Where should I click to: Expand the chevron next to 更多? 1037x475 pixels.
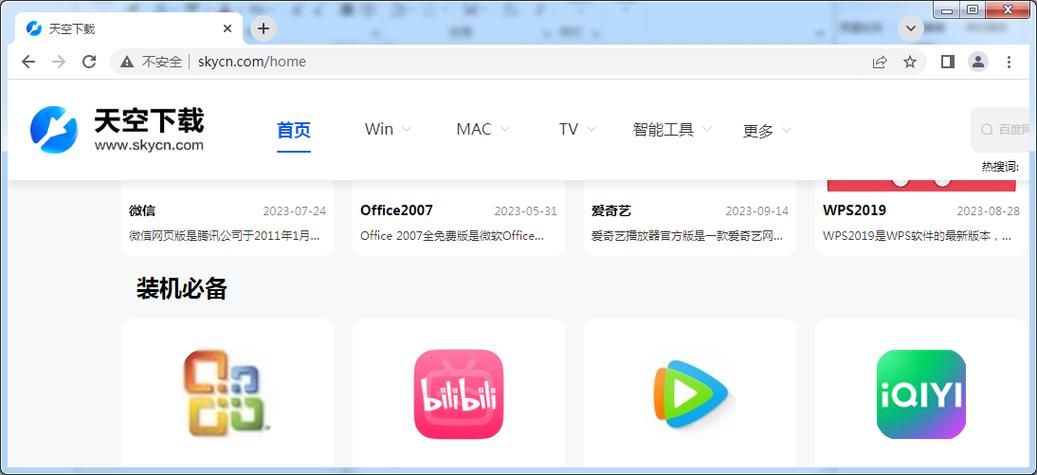pos(786,130)
